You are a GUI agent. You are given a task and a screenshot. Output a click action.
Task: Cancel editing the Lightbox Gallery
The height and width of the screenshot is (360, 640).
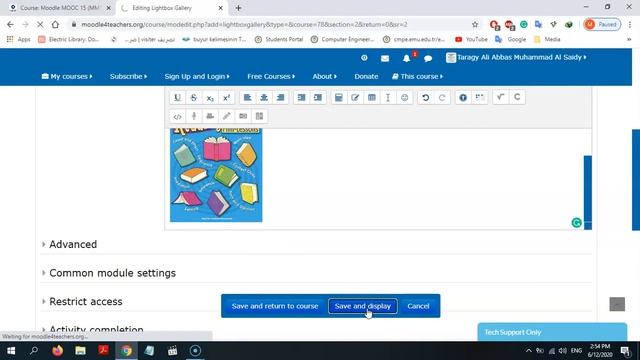(418, 306)
